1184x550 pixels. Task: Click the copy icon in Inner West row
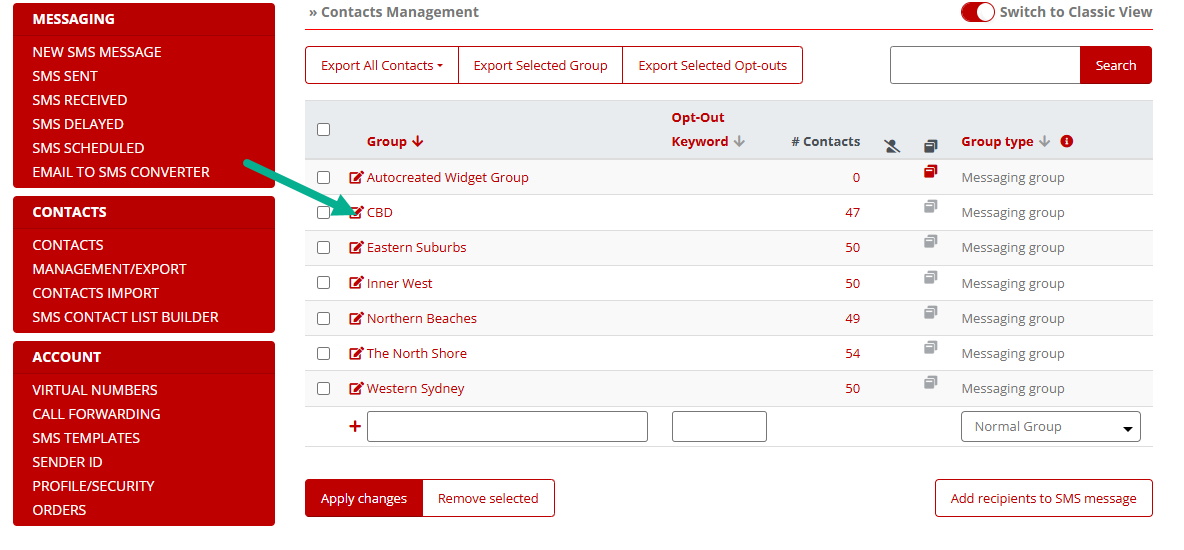[931, 277]
